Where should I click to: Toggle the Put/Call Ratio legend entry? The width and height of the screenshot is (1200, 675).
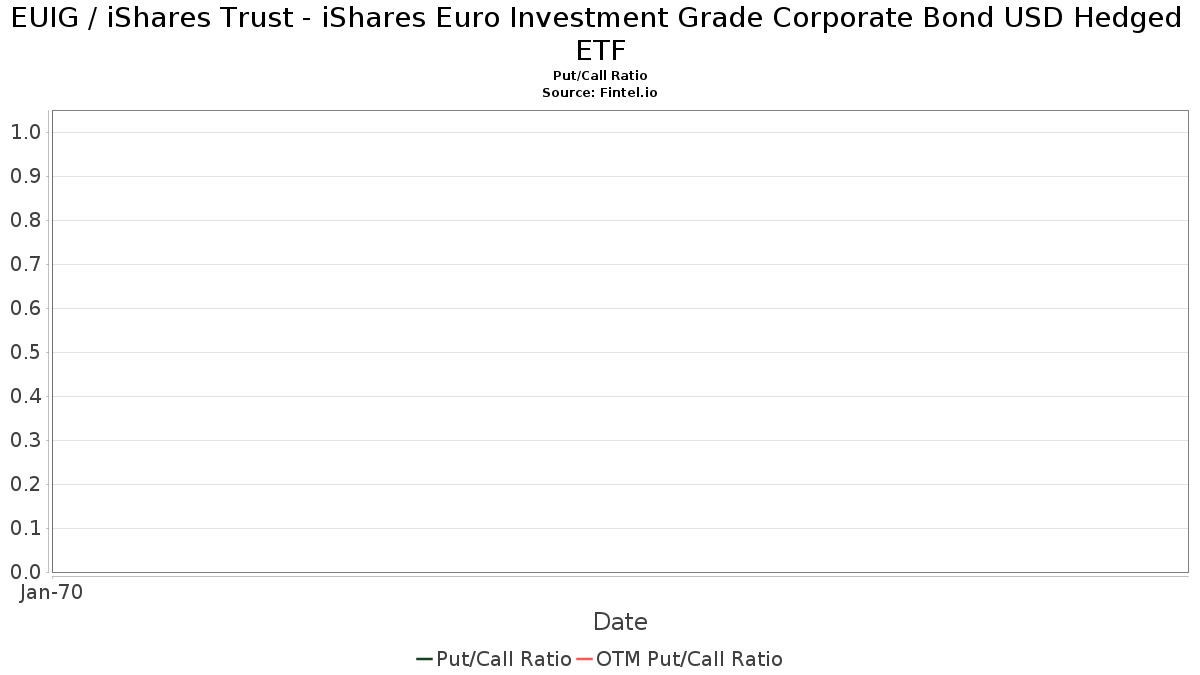tap(503, 659)
